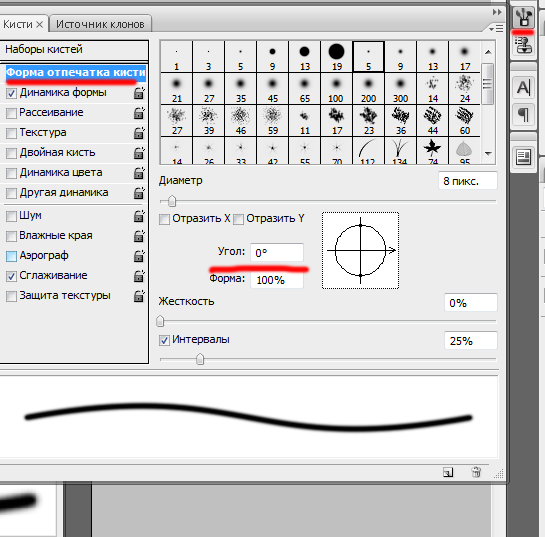Click the brush list scroll down arrow
Image resolution: width=545 pixels, height=537 pixels.
[x=488, y=153]
